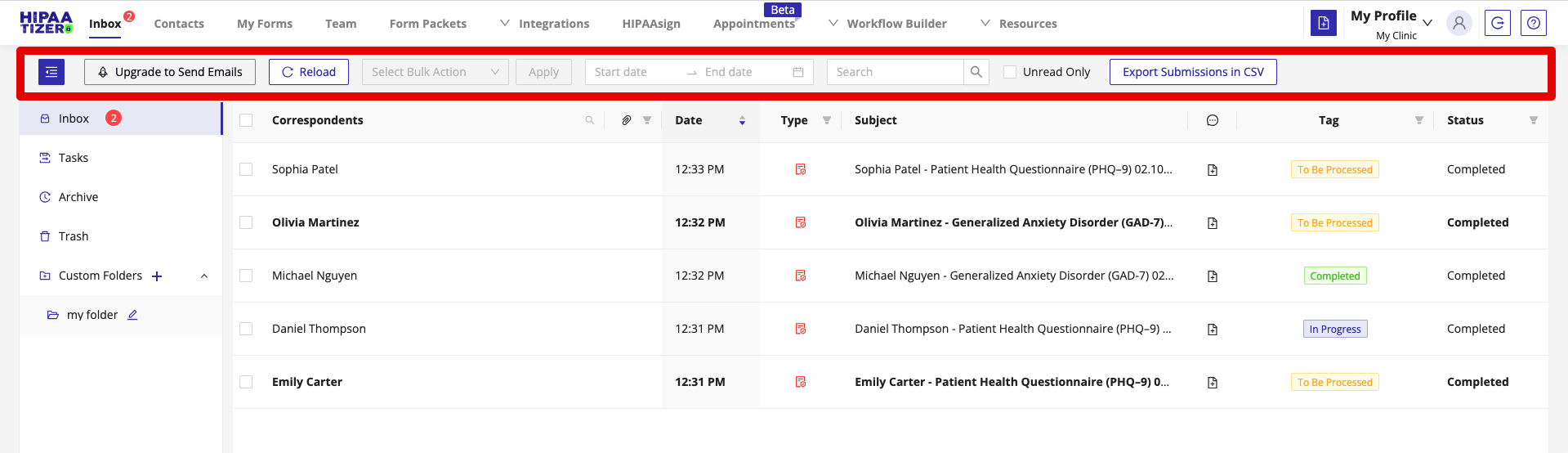Click the help question mark icon

tap(1533, 23)
